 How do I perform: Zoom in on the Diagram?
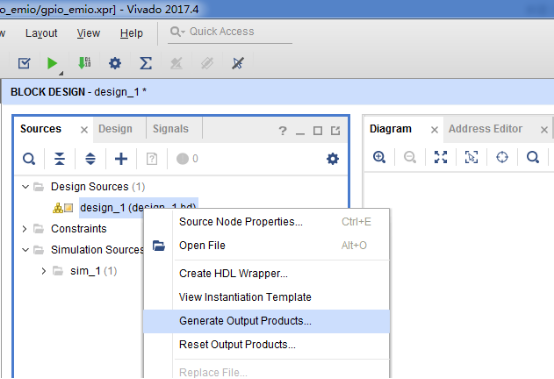[x=379, y=157]
